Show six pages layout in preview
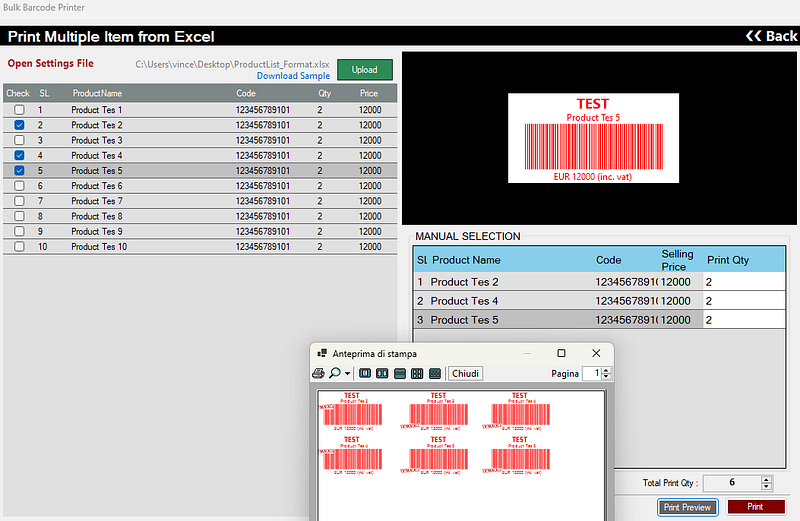Screen dimensions: 800x521 [435, 374]
